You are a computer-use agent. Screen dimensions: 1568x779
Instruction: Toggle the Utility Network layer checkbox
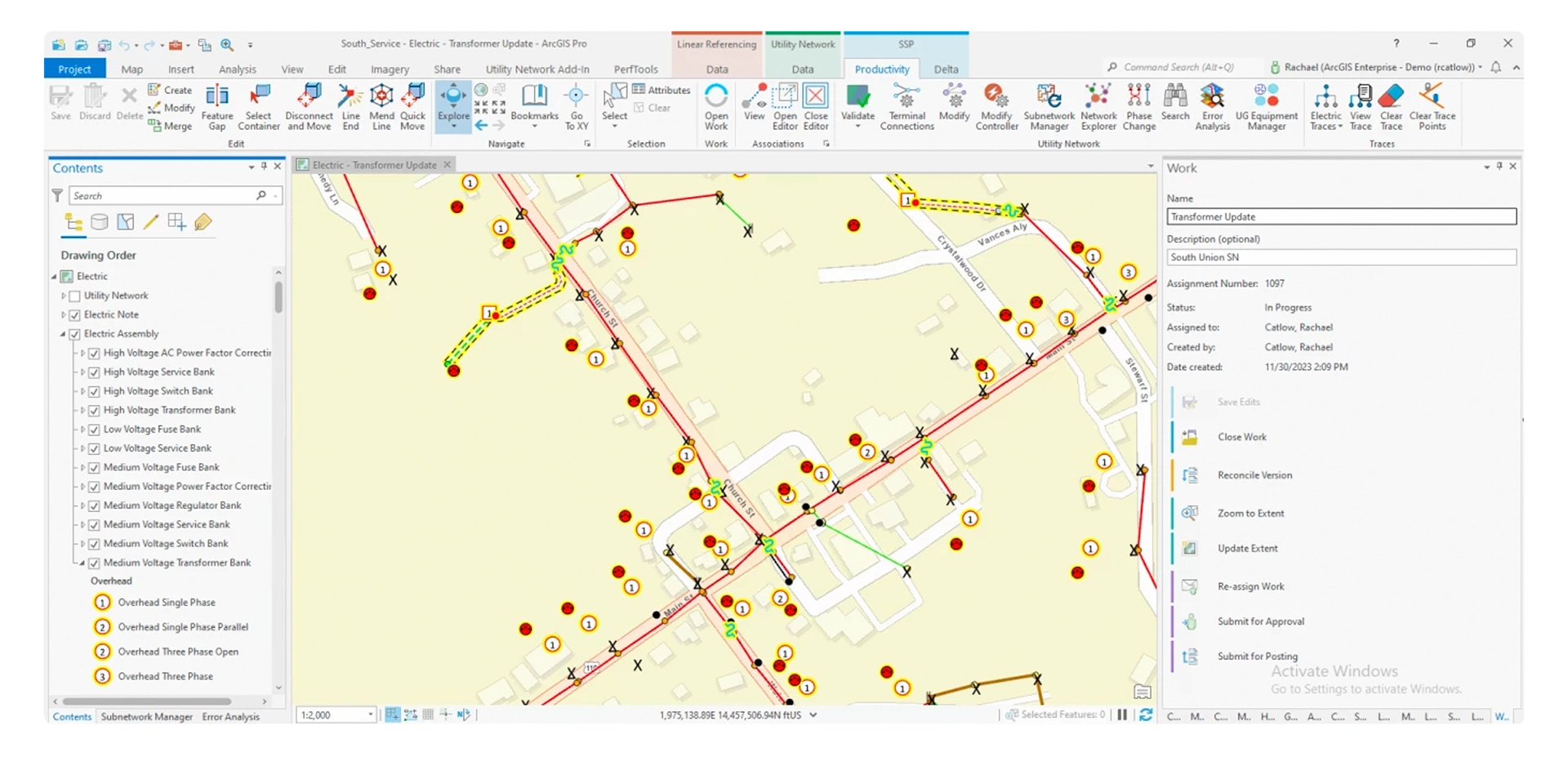(x=75, y=296)
